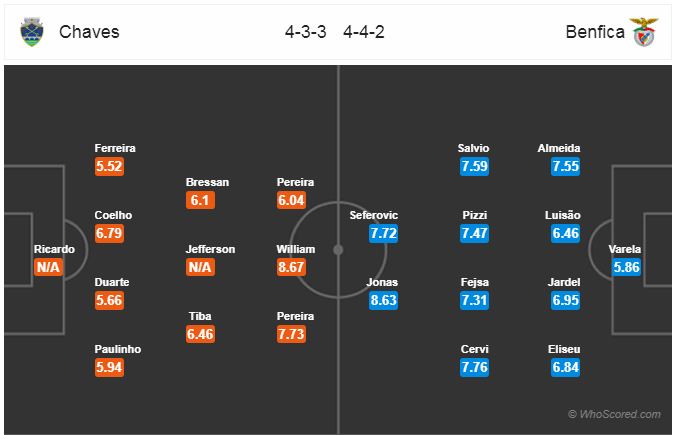Screen dimensions: 673x435
Task: Click Seferovic's 7.72 rating badge
Action: (383, 234)
